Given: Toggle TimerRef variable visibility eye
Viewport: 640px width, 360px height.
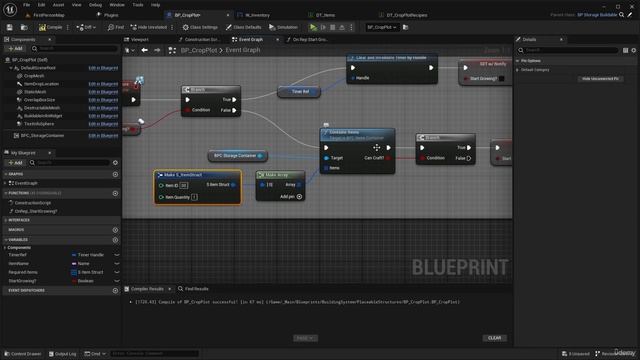Looking at the screenshot, I should point(117,255).
